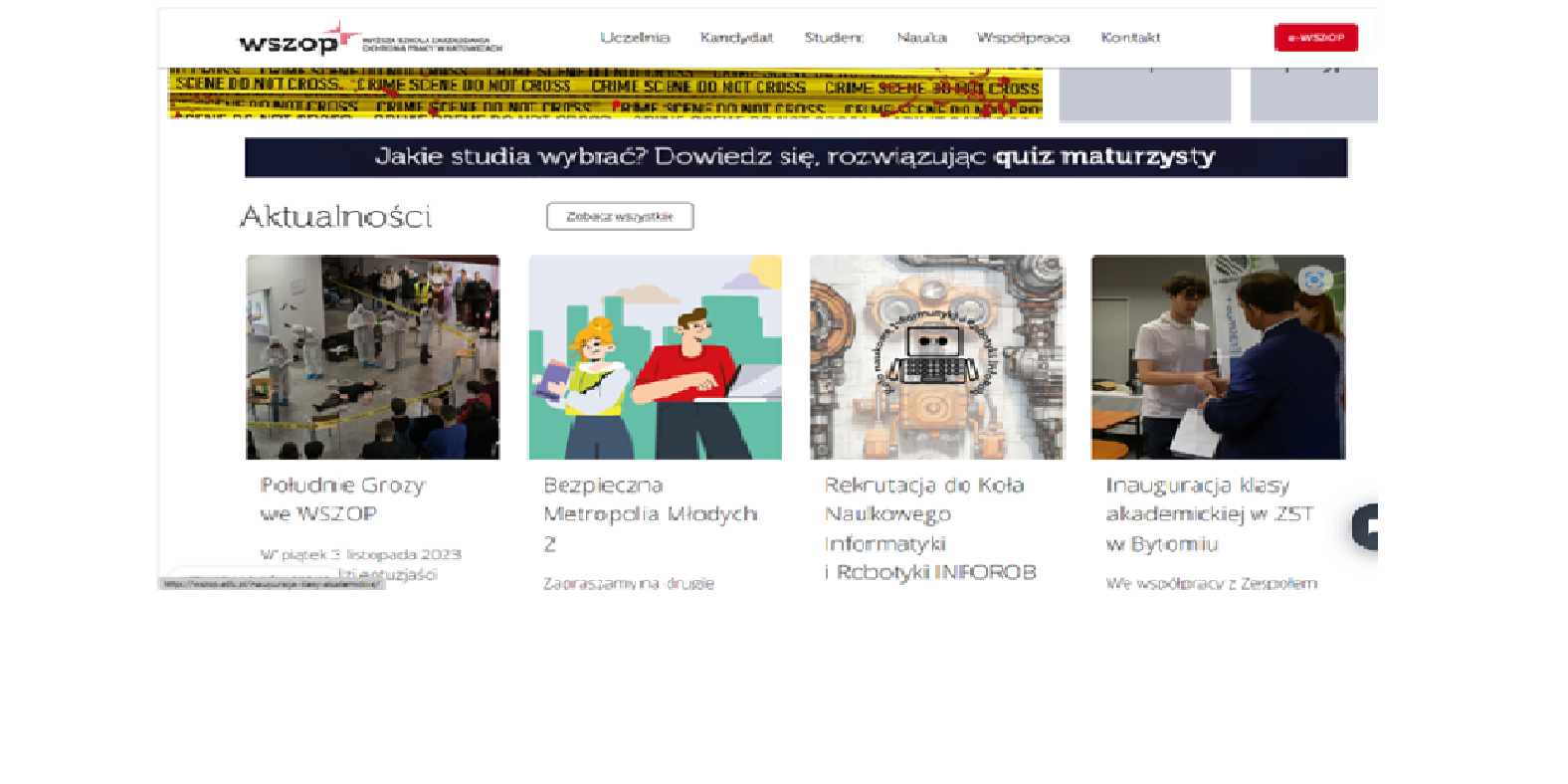
Task: Click the image-search lens icon on photo
Action: [1314, 281]
